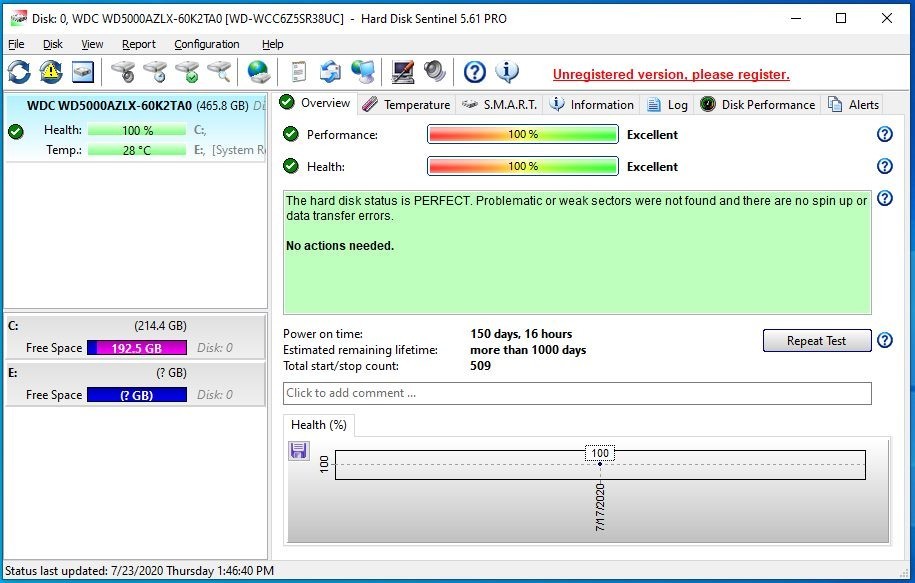Click the Health 100 % gradient bar in Overview
The image size is (915, 583).
[x=523, y=166]
